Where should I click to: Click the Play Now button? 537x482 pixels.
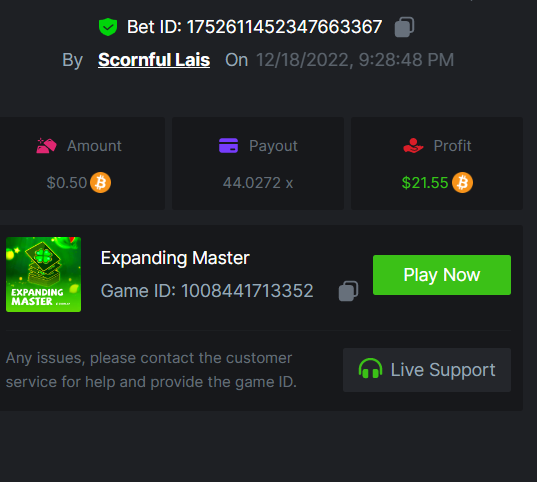tap(442, 275)
